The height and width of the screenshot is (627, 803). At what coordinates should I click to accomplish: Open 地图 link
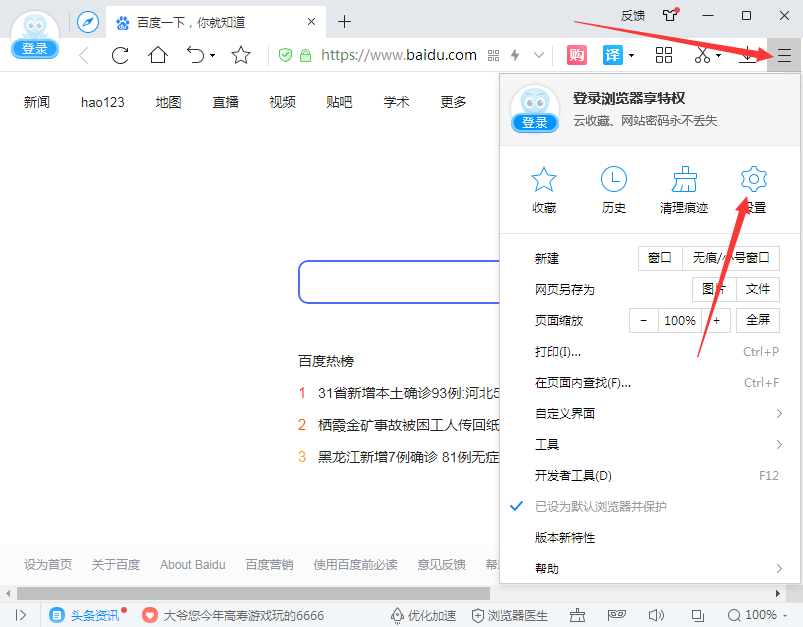click(x=168, y=102)
